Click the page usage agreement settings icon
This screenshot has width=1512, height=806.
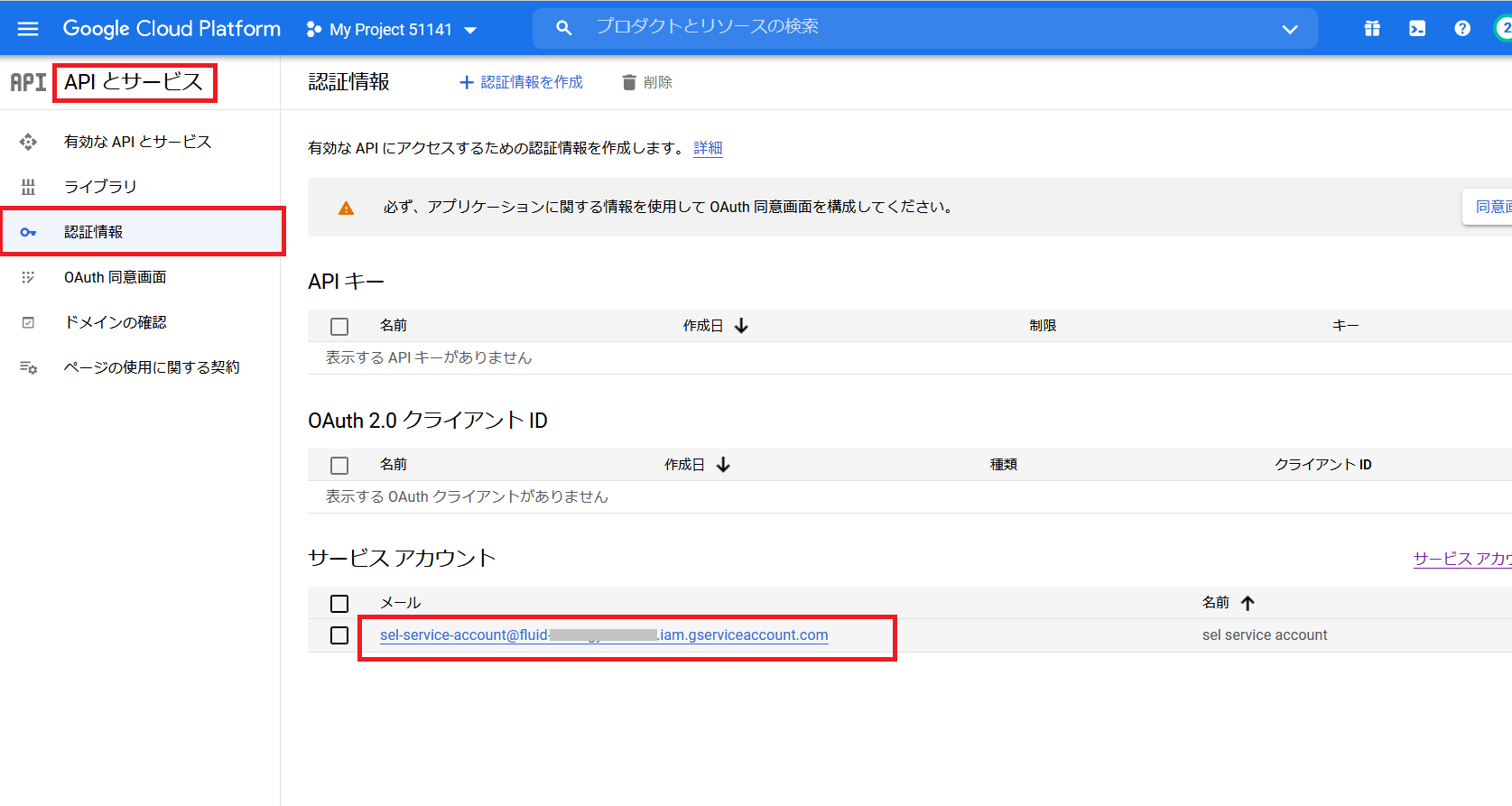pyautogui.click(x=28, y=367)
